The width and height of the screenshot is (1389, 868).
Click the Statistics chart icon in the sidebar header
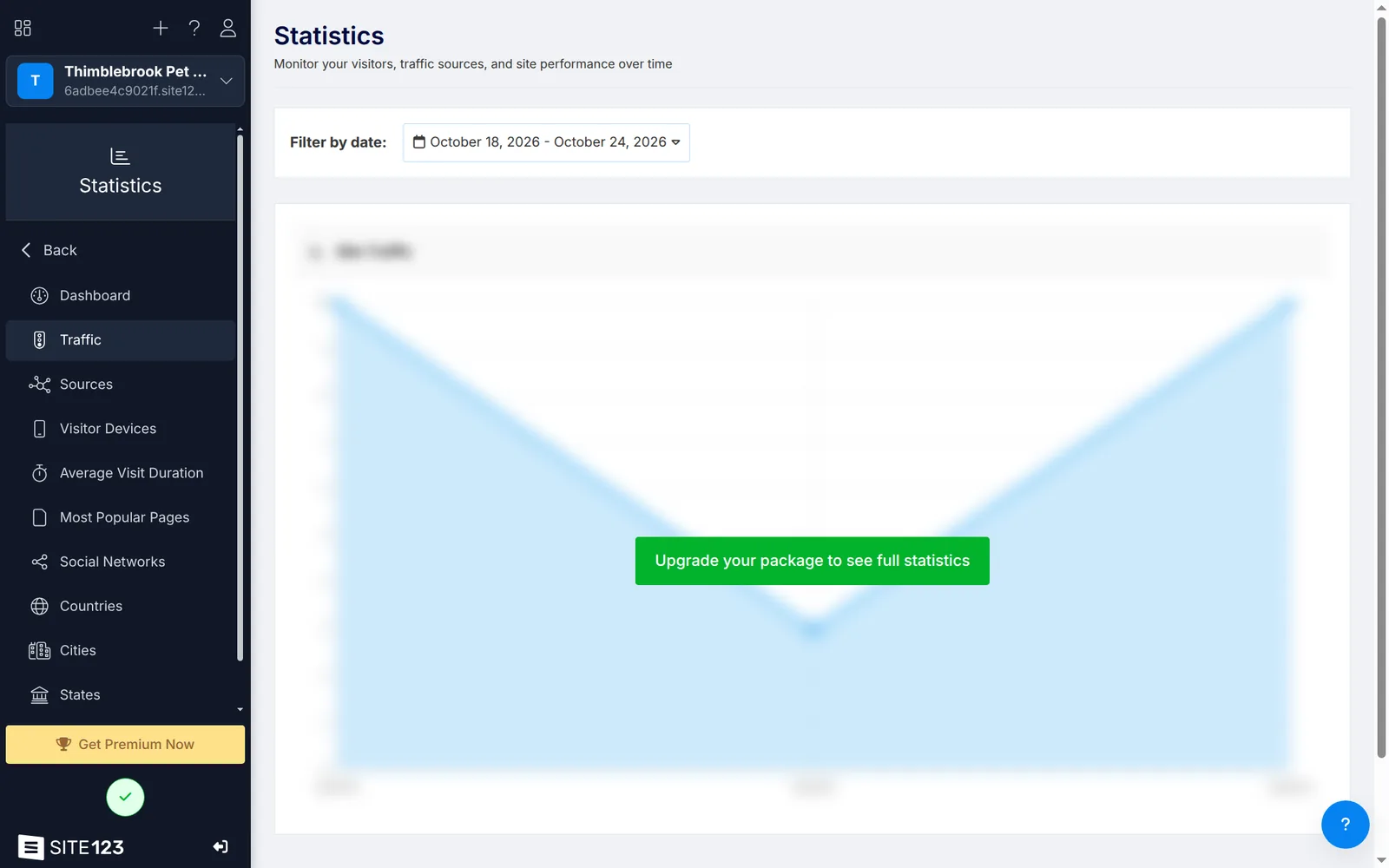120,156
